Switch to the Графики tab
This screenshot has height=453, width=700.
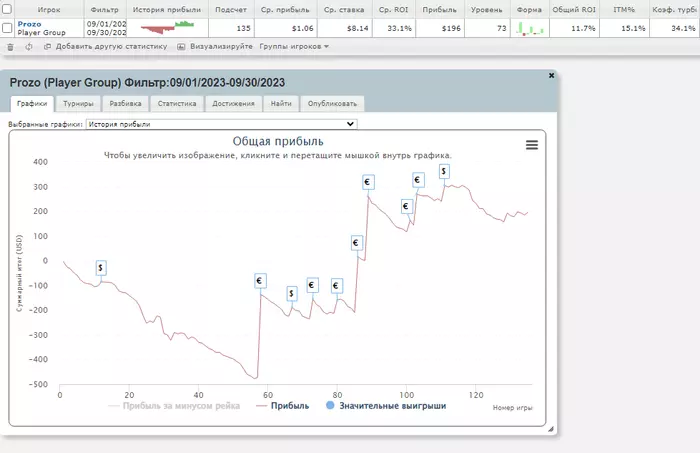[x=32, y=104]
